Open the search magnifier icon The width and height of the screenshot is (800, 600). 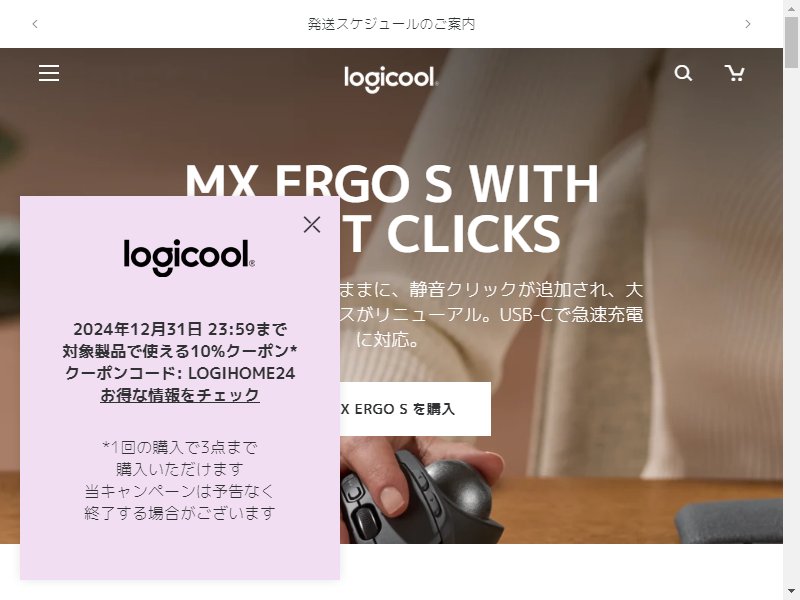click(683, 73)
